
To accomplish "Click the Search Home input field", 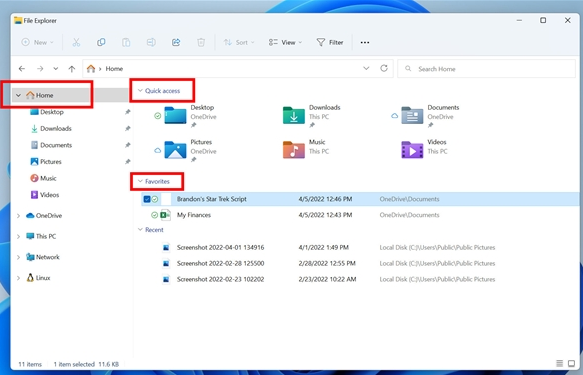I will tap(486, 69).
